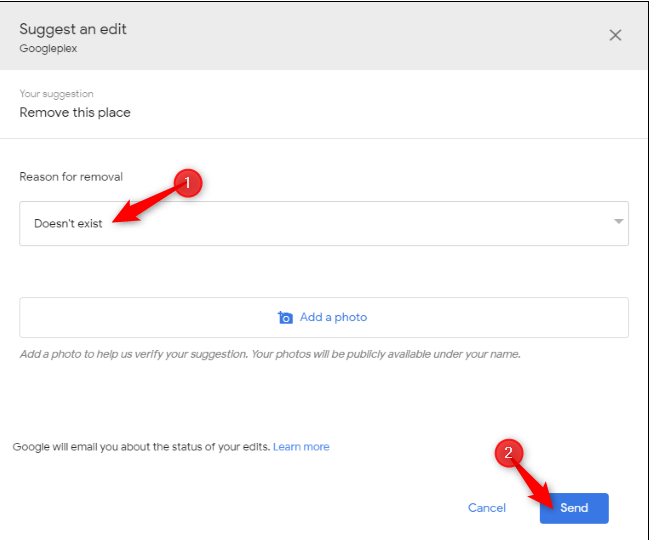Image resolution: width=651 pixels, height=540 pixels.
Task: Click the Suggest an edit heading
Action: 73,29
